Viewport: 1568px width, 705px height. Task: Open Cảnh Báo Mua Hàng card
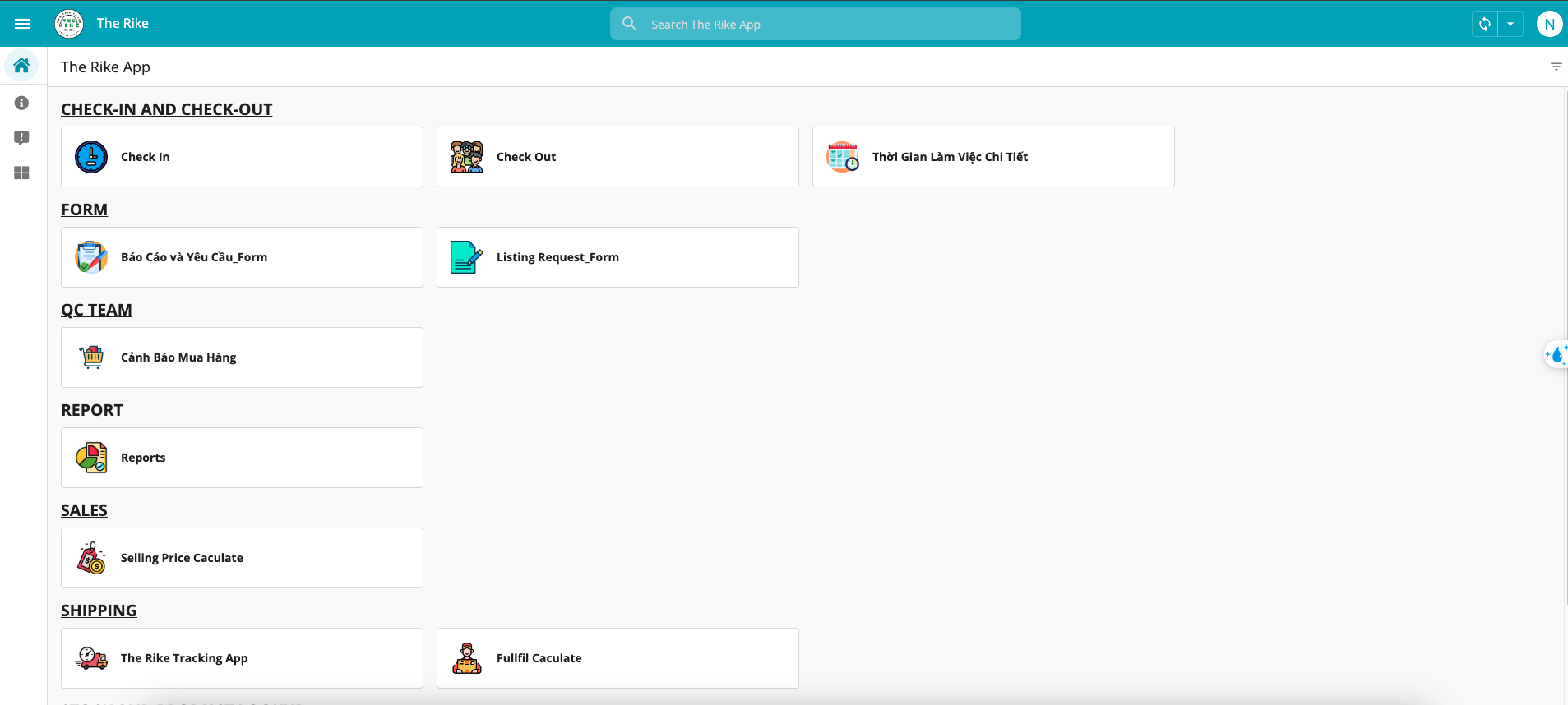click(242, 357)
